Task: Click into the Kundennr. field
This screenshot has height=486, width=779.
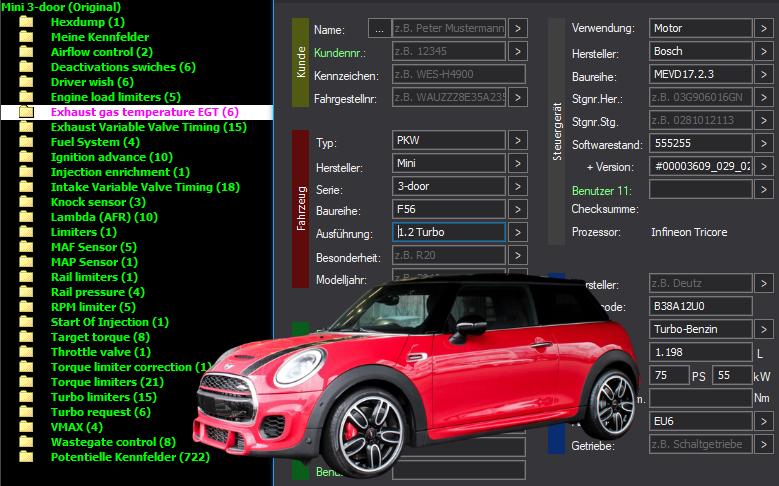Action: point(449,51)
